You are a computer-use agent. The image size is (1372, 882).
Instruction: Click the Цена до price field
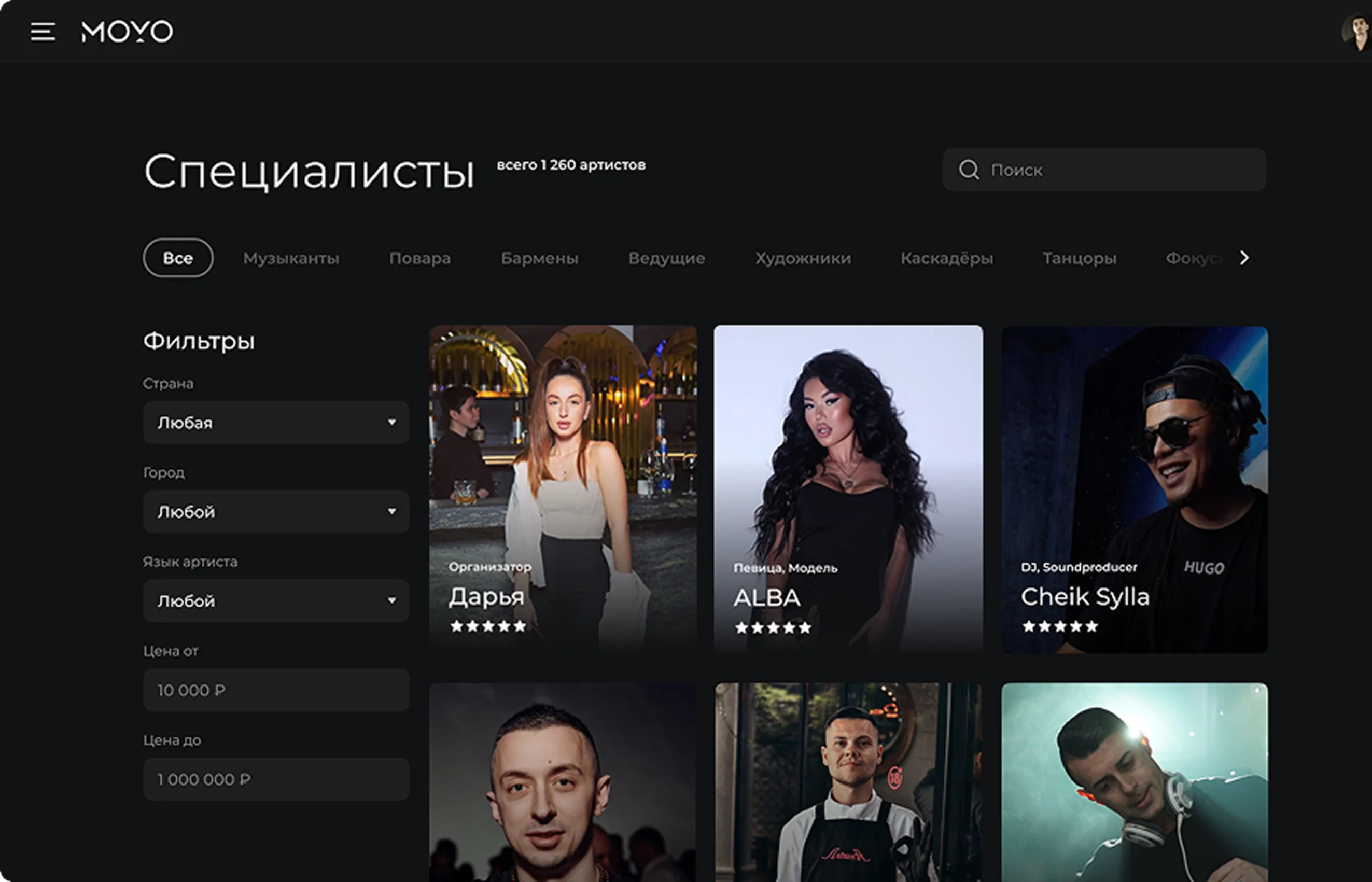click(276, 779)
